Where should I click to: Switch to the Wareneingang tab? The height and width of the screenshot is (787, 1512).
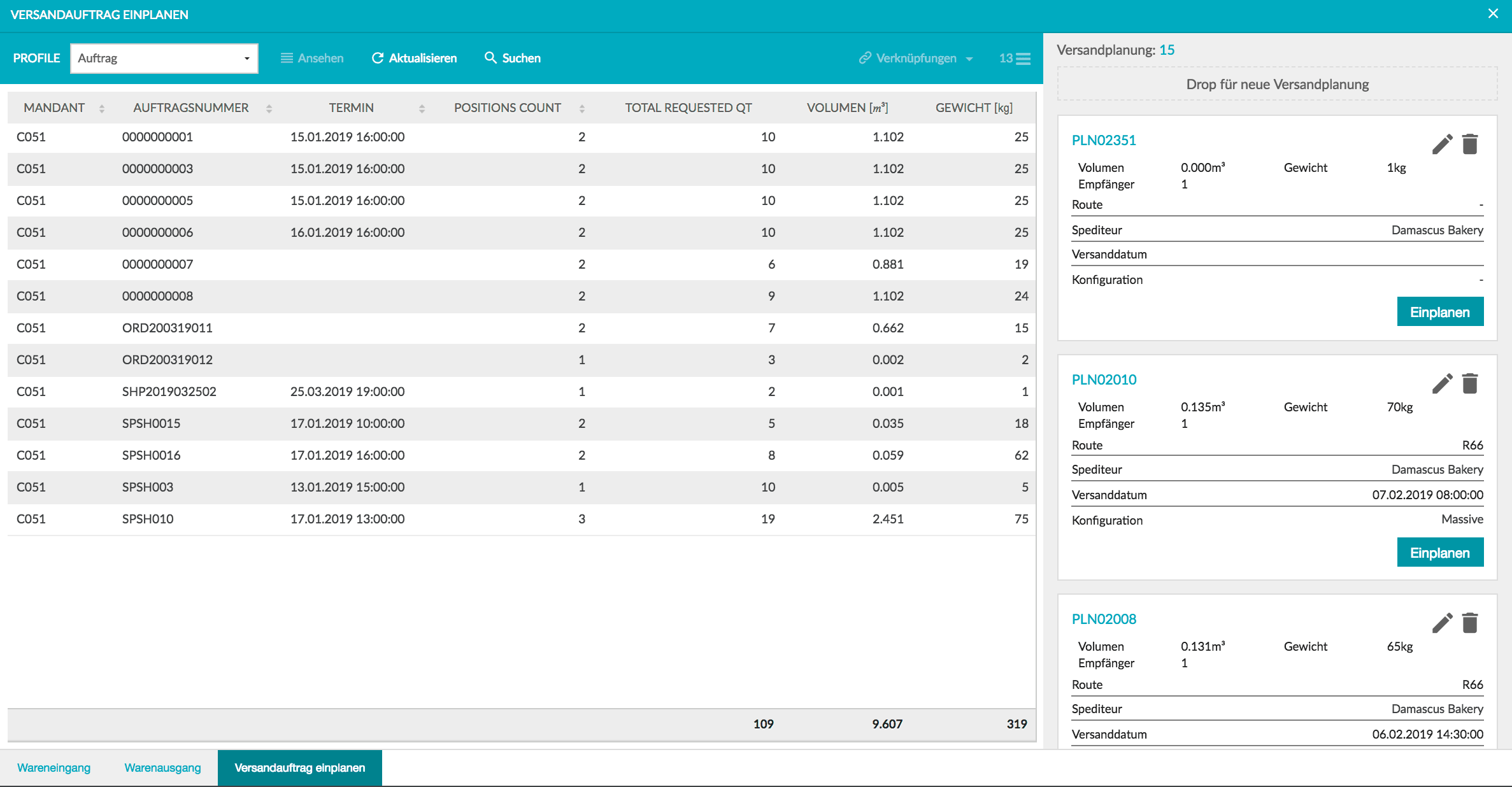(53, 768)
